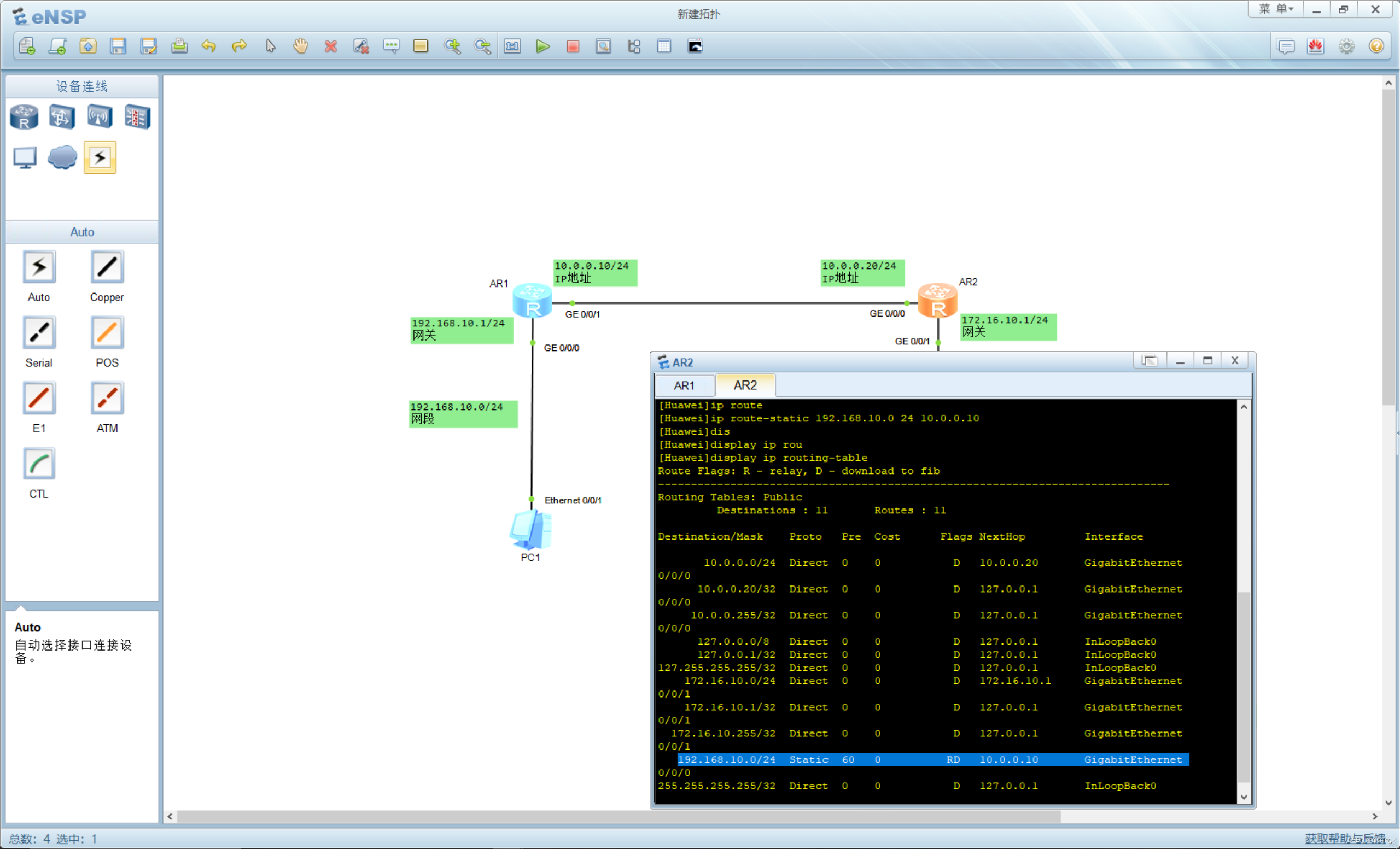Click the Text annotation toolbar icon

[x=392, y=46]
